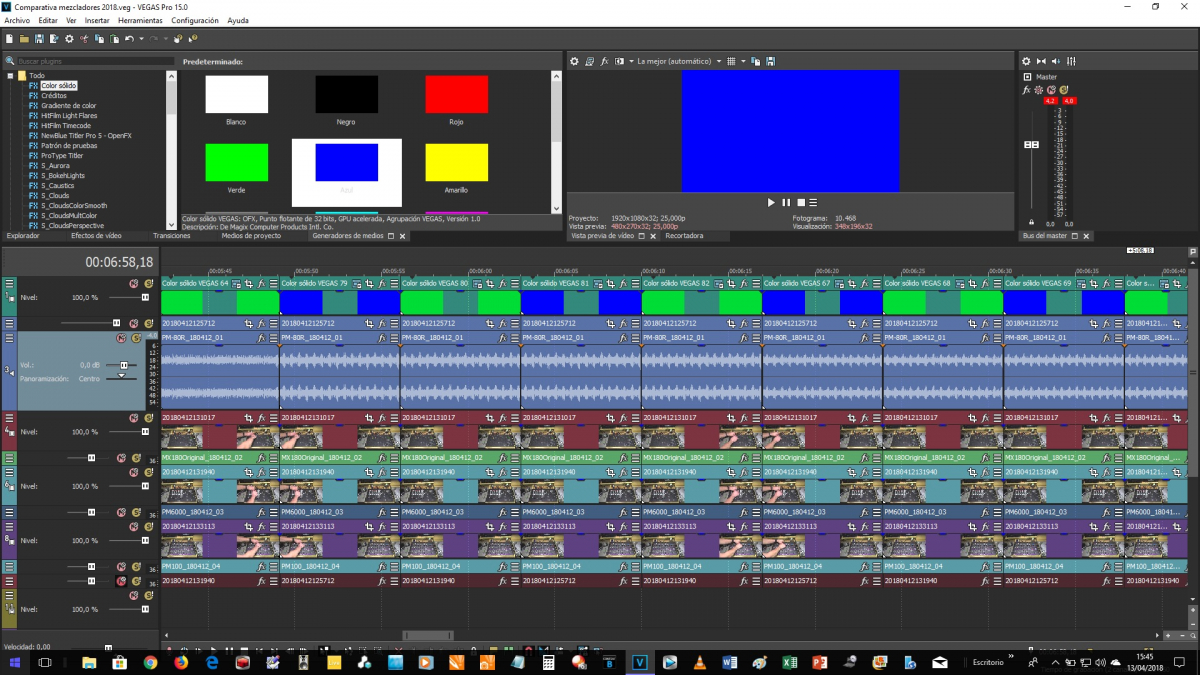Click the Video Preview fx icon

click(604, 61)
